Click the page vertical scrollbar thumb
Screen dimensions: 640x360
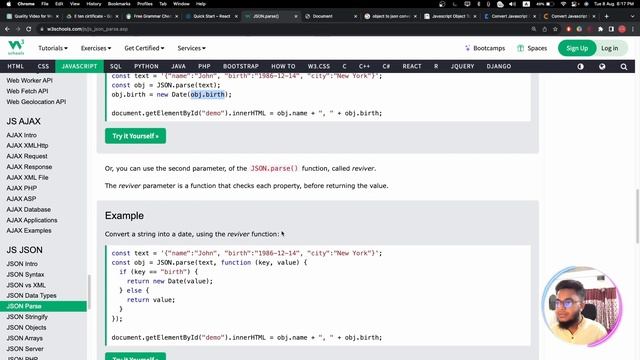tap(637, 216)
